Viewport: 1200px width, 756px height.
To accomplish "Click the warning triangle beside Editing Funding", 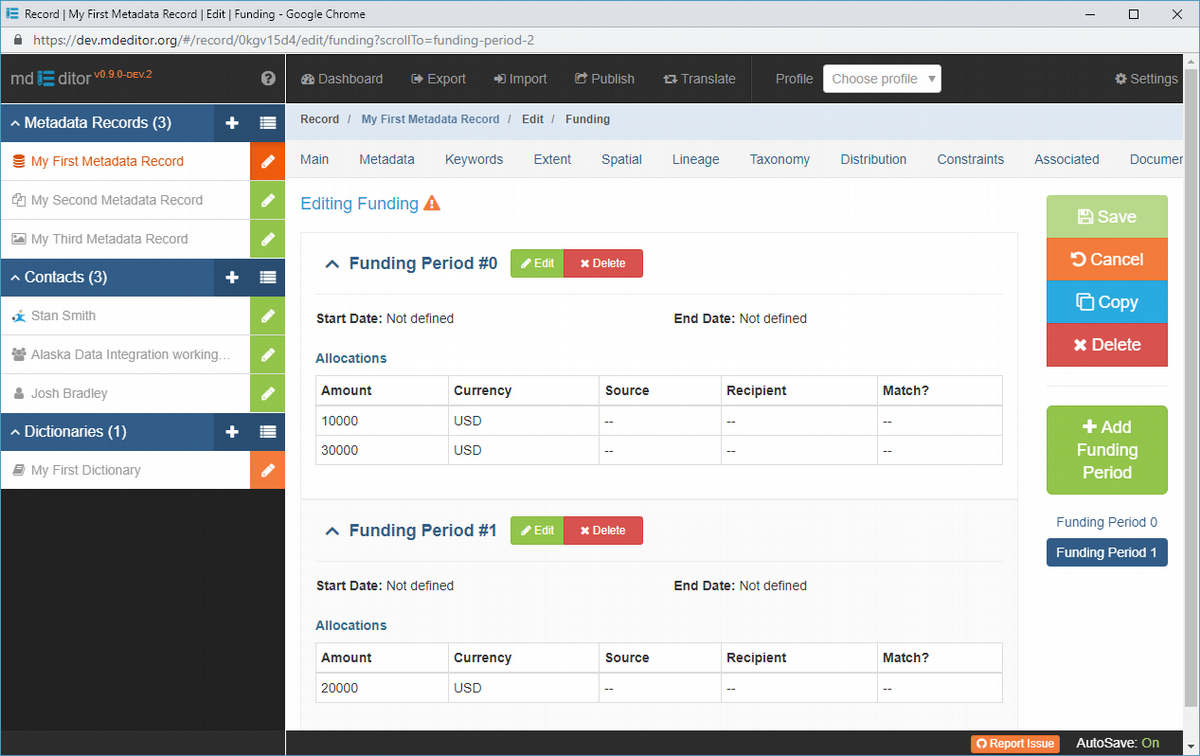I will (x=432, y=204).
